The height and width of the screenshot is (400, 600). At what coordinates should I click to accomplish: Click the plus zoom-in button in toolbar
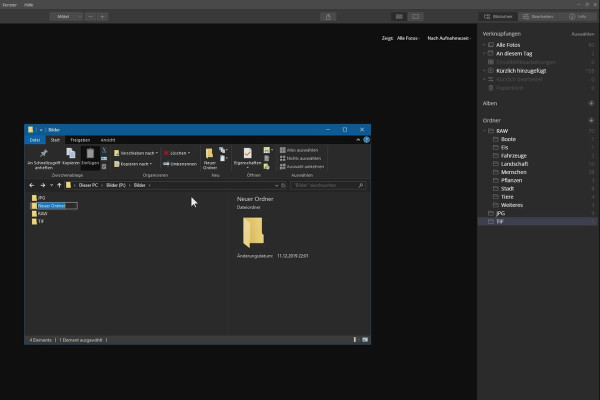click(103, 16)
